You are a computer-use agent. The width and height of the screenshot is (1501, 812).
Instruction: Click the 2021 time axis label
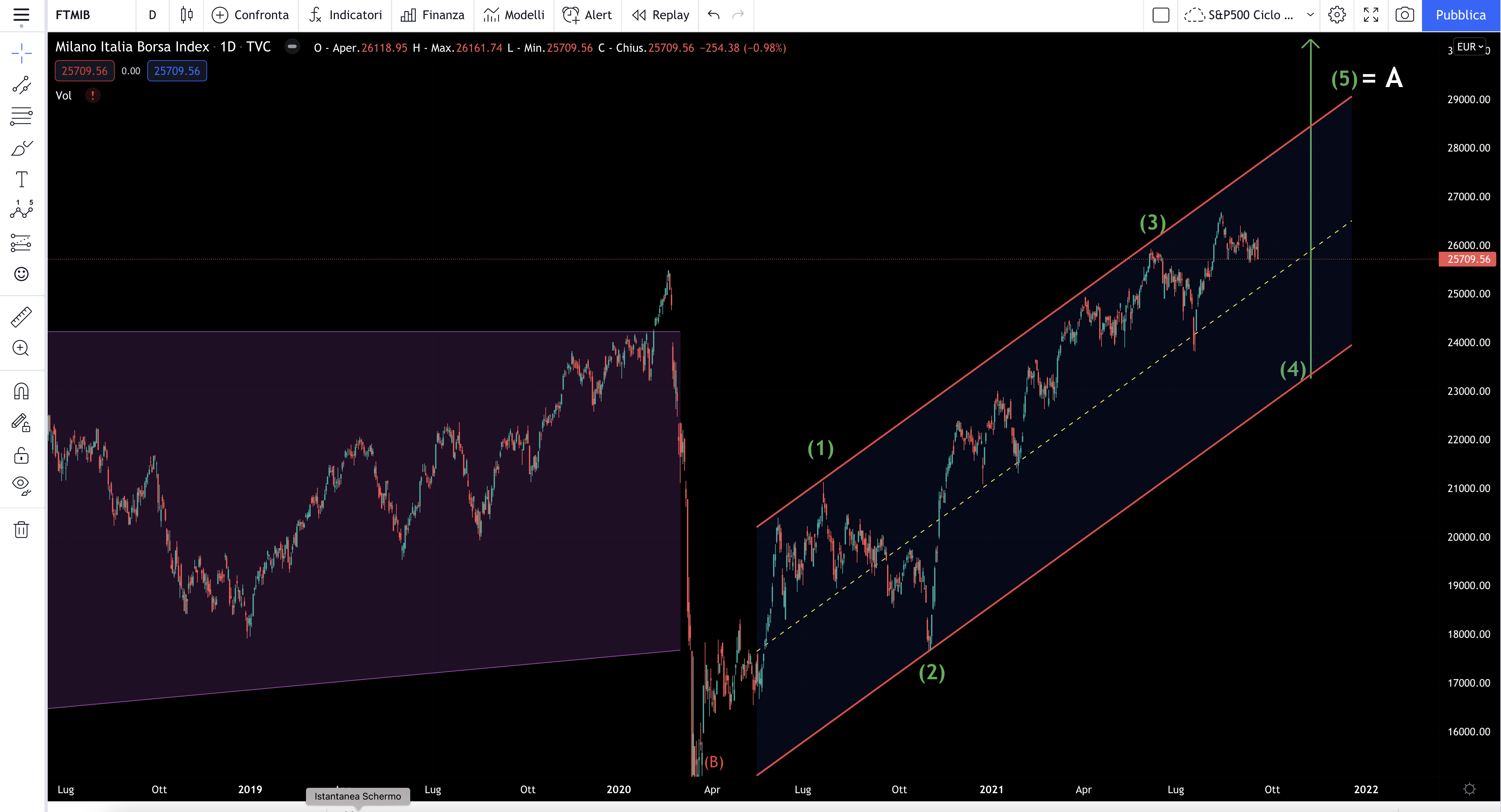coord(991,789)
